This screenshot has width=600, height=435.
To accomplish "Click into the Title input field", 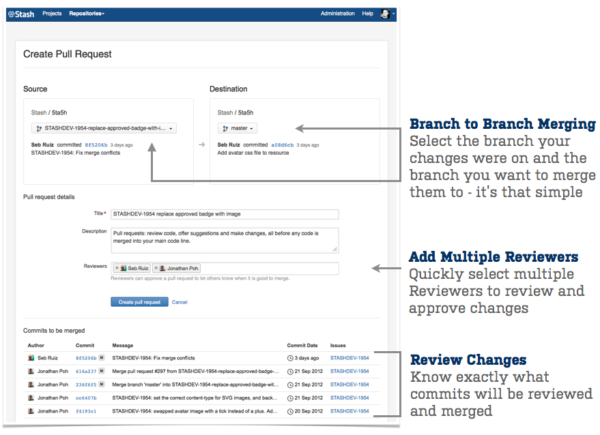I will click(224, 213).
